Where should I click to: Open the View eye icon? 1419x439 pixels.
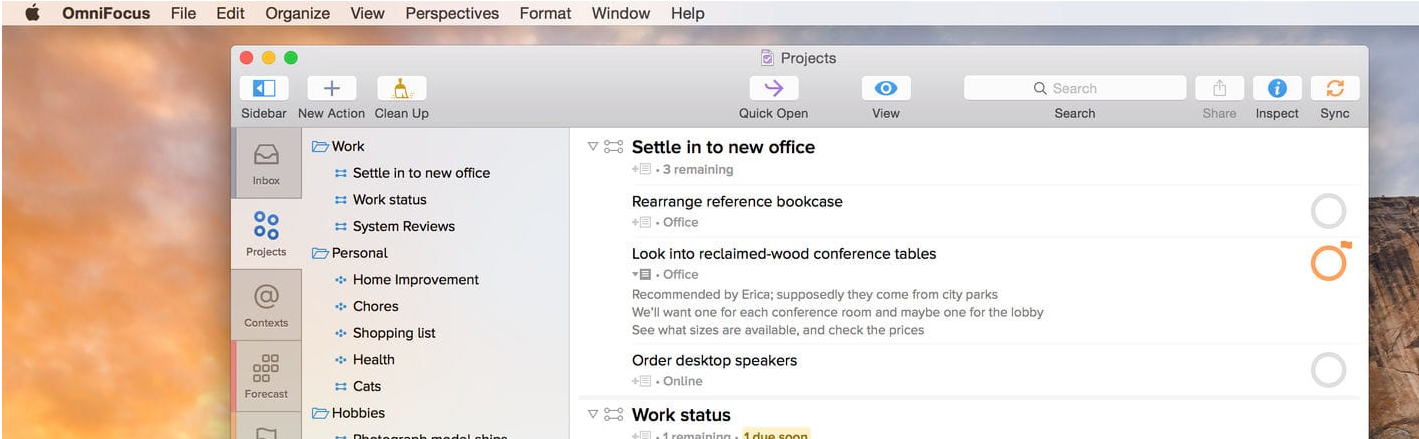[885, 89]
